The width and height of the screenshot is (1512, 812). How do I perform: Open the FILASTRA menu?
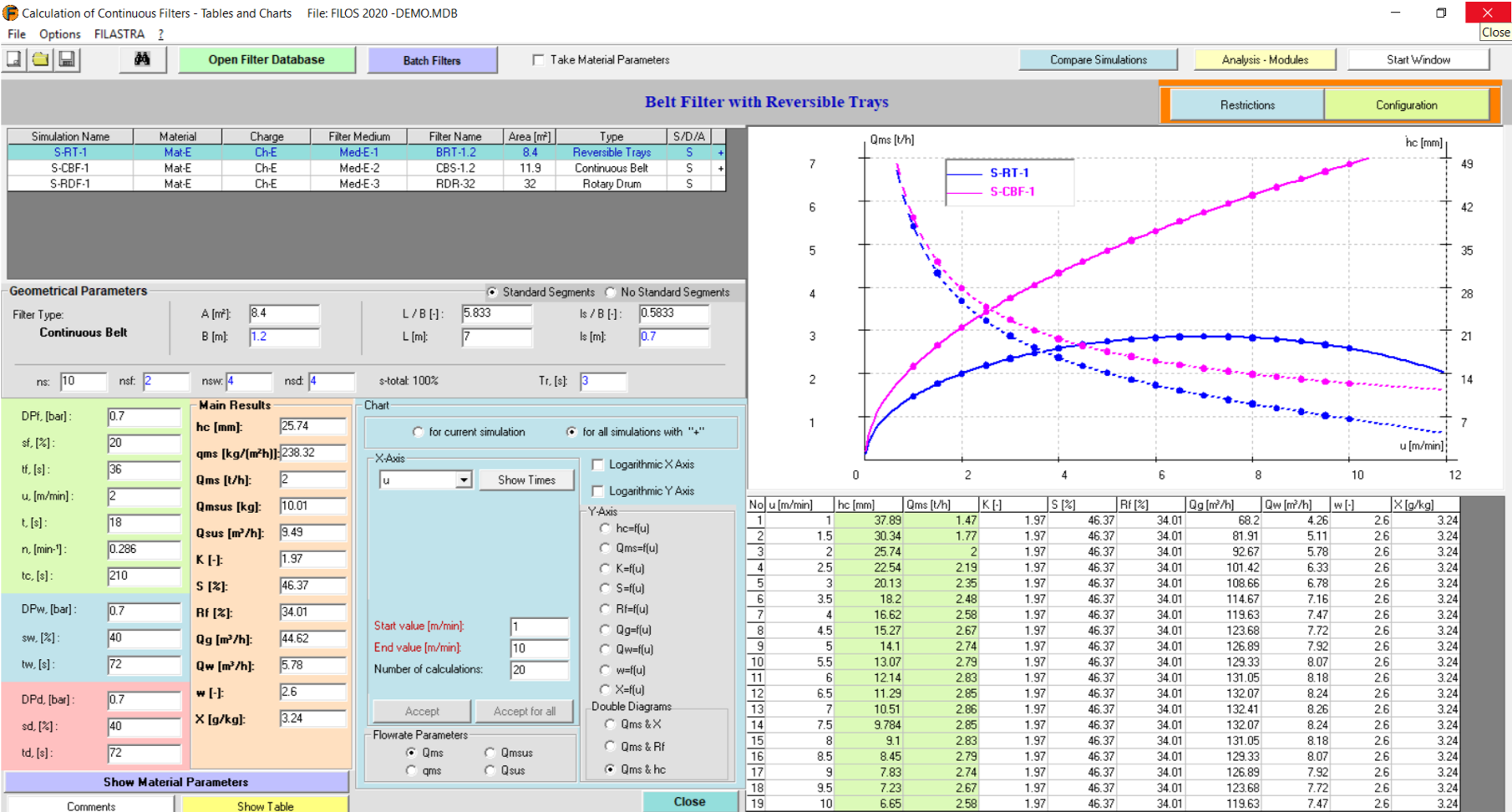tap(119, 34)
